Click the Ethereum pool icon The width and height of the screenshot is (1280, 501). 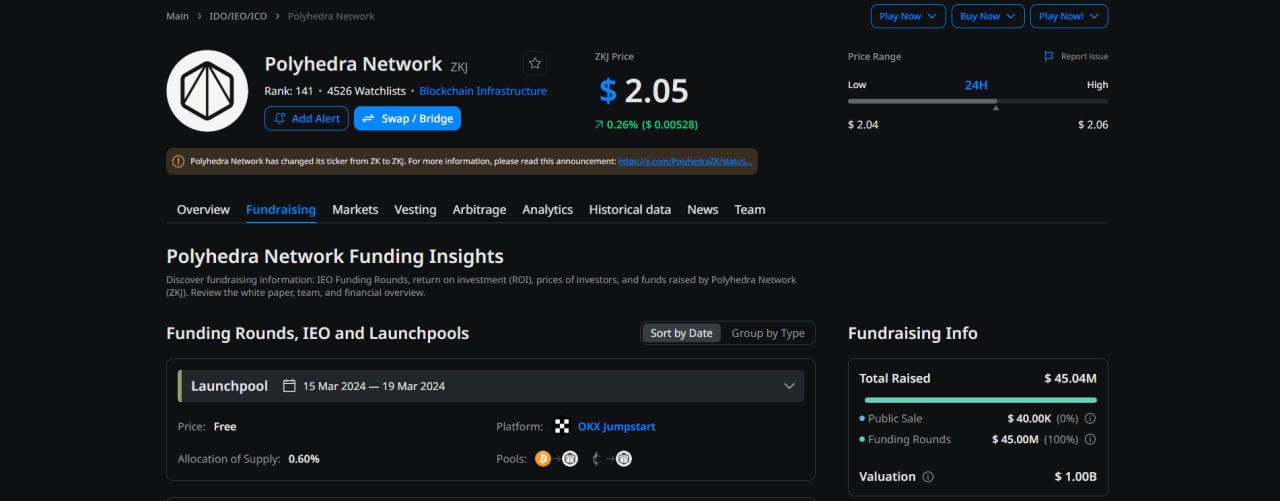(597, 459)
